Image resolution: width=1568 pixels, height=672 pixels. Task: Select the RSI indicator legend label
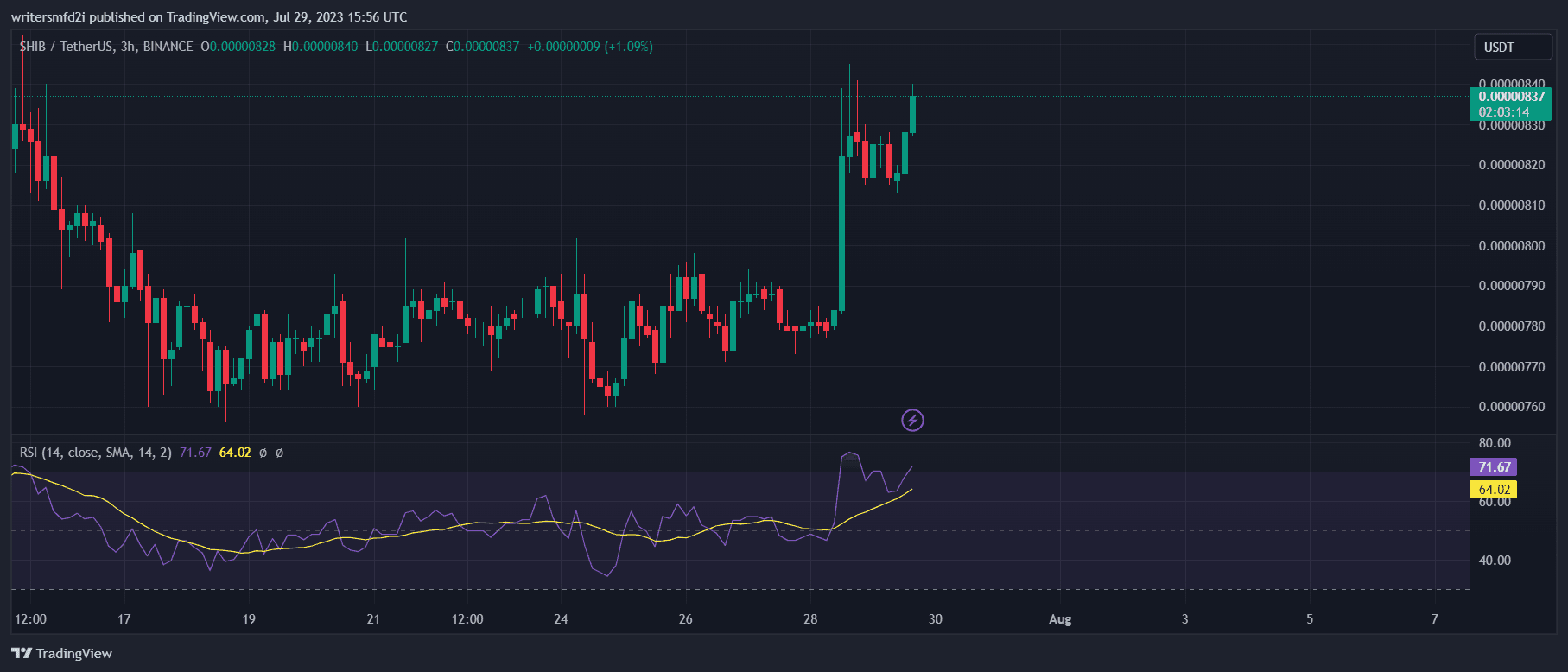(95, 453)
